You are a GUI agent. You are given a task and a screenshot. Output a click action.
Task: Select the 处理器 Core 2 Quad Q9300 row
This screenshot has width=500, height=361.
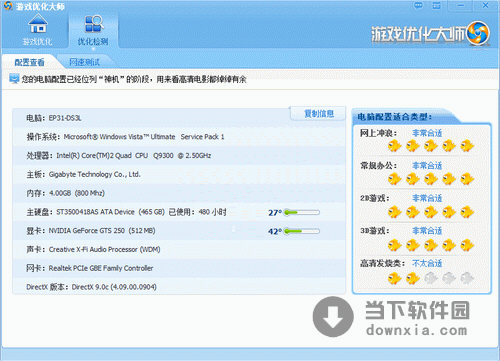(x=179, y=155)
